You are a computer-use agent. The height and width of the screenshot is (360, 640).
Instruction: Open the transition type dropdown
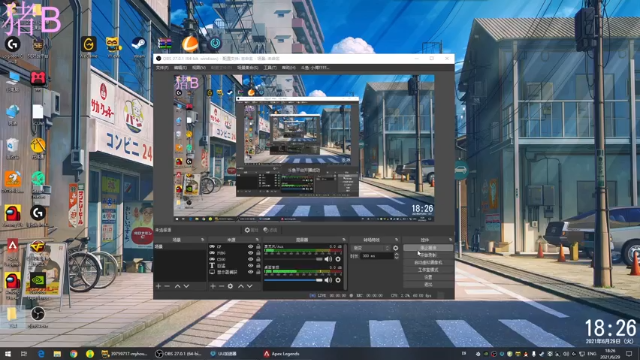pos(371,248)
